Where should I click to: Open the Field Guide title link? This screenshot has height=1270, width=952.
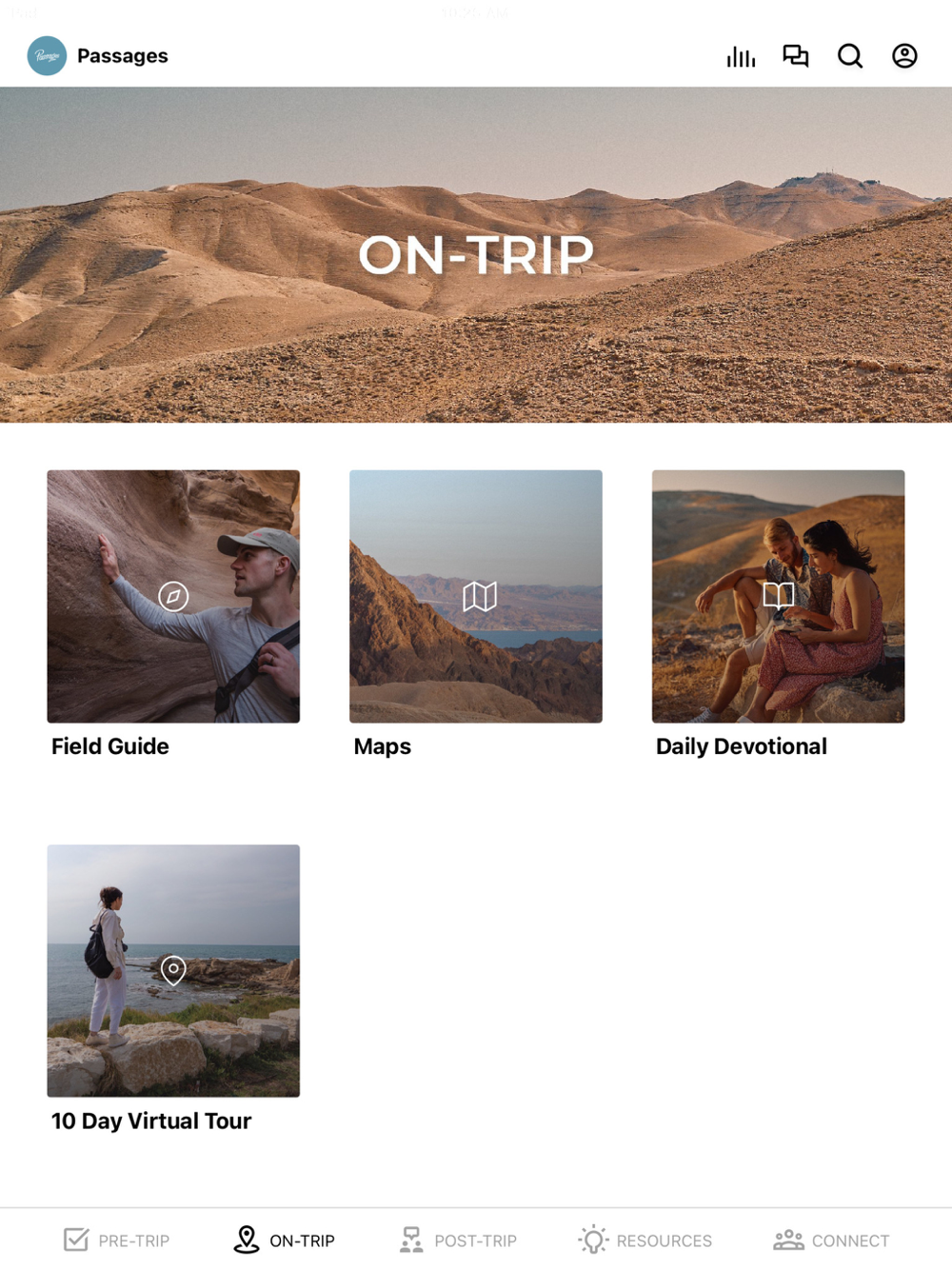(110, 746)
